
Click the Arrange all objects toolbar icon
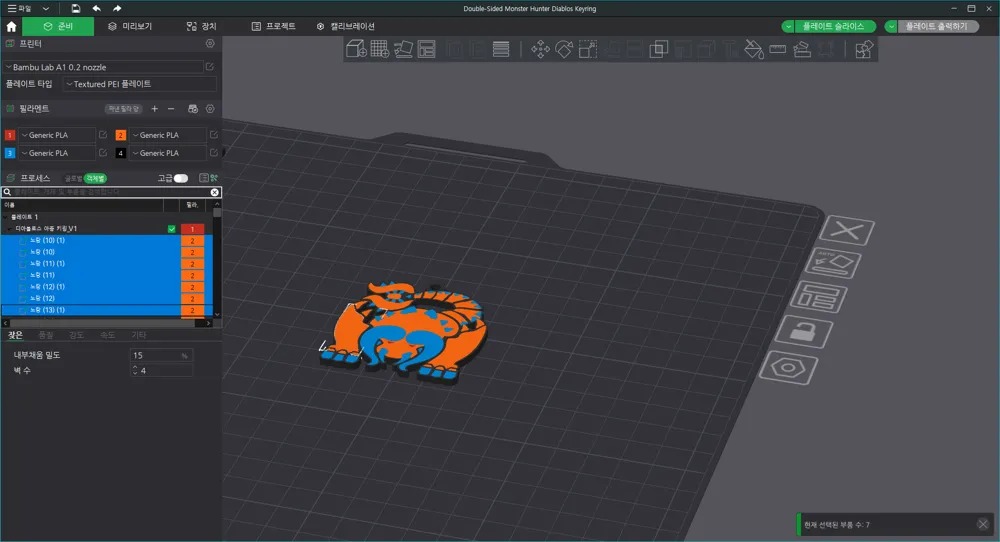(x=426, y=49)
